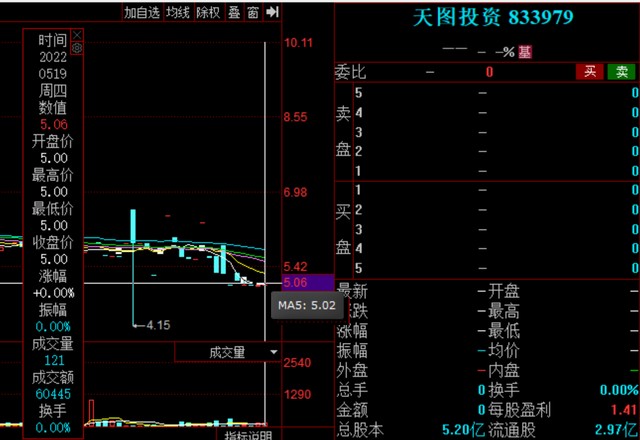Close the data info panel

[77, 35]
